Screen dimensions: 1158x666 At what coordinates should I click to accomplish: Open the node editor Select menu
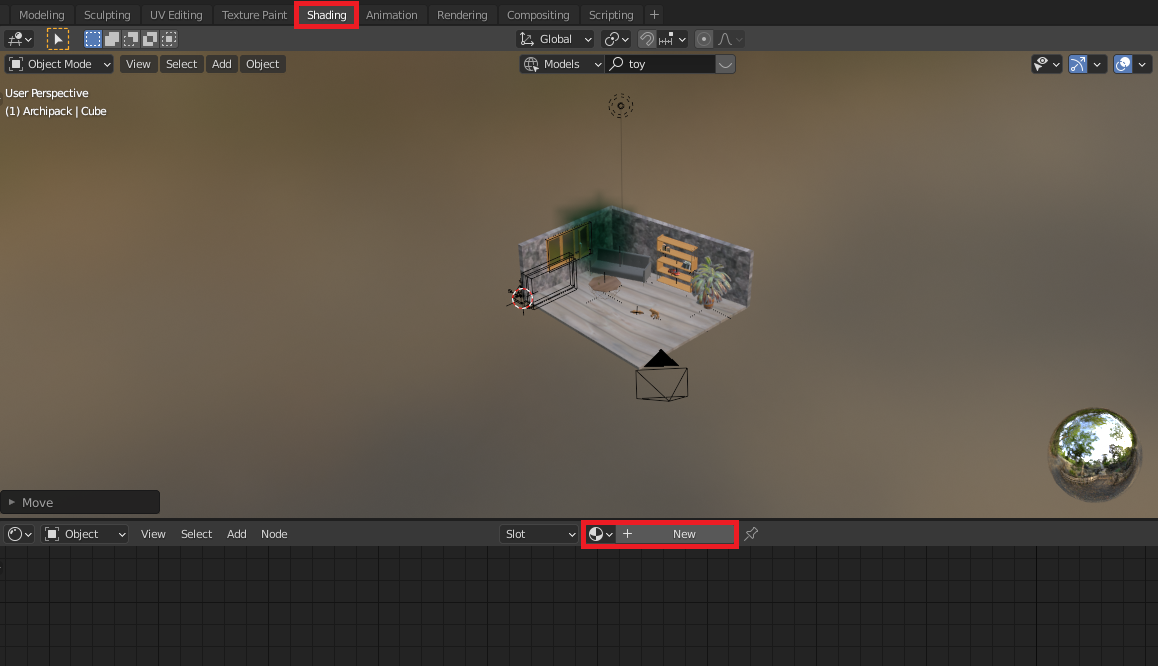pyautogui.click(x=196, y=534)
